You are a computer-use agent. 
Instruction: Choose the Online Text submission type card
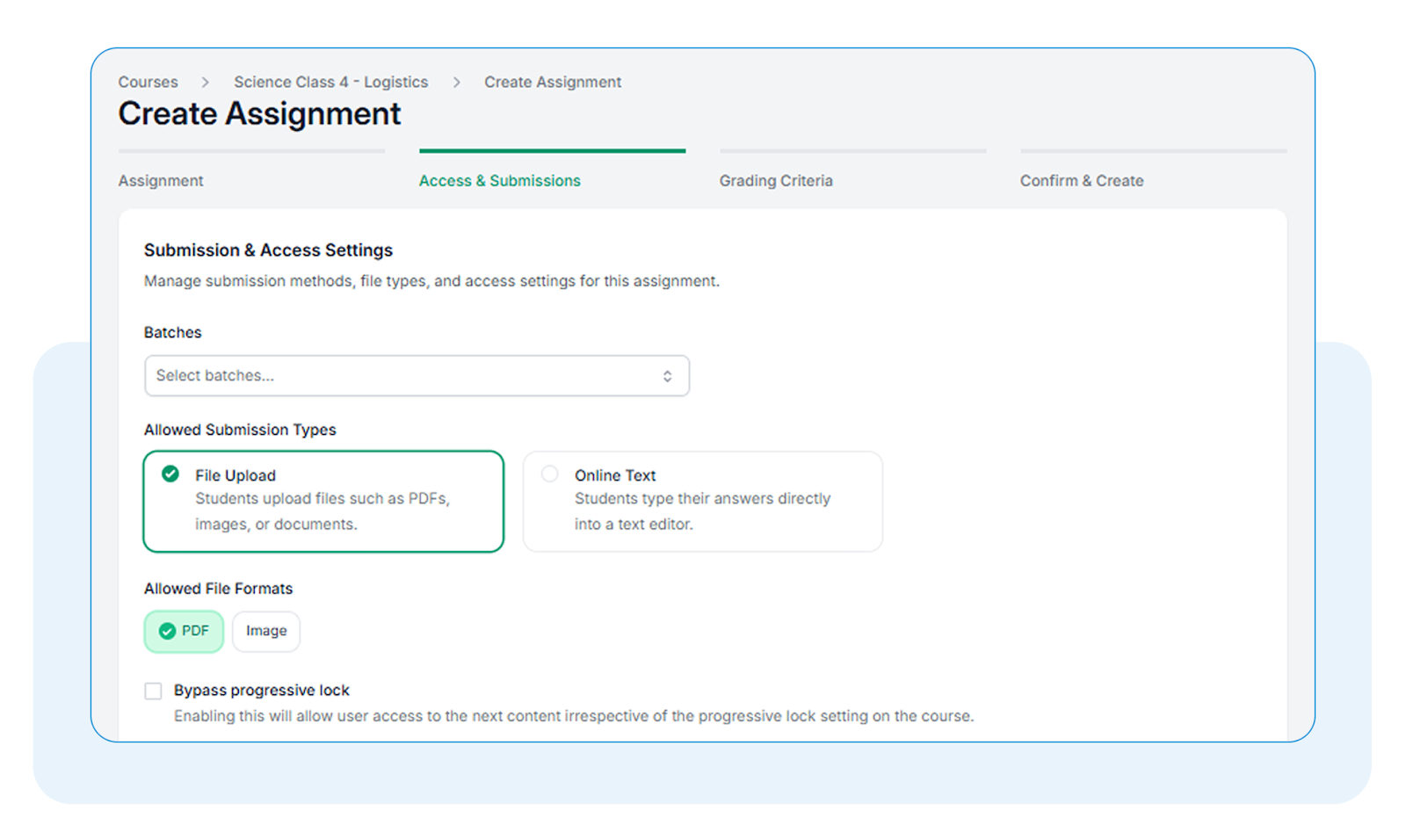(x=702, y=502)
